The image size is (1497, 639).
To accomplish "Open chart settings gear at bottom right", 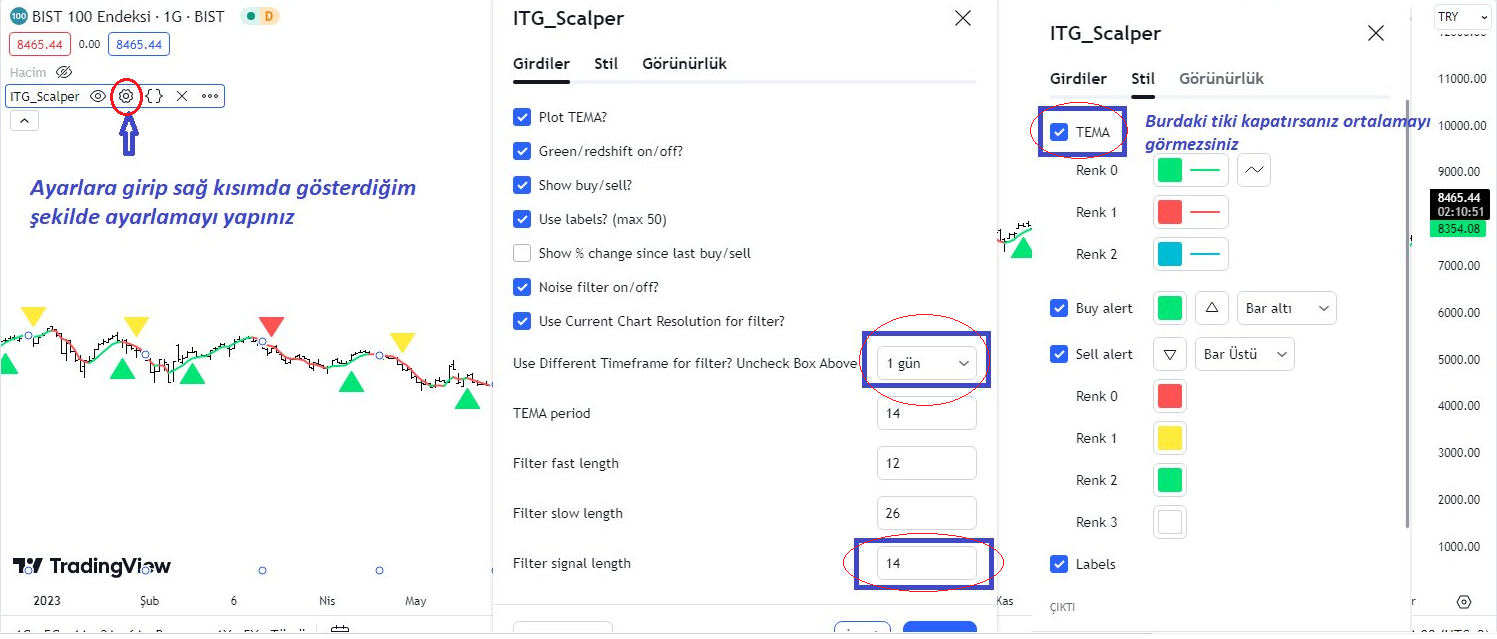I will click(x=1464, y=602).
